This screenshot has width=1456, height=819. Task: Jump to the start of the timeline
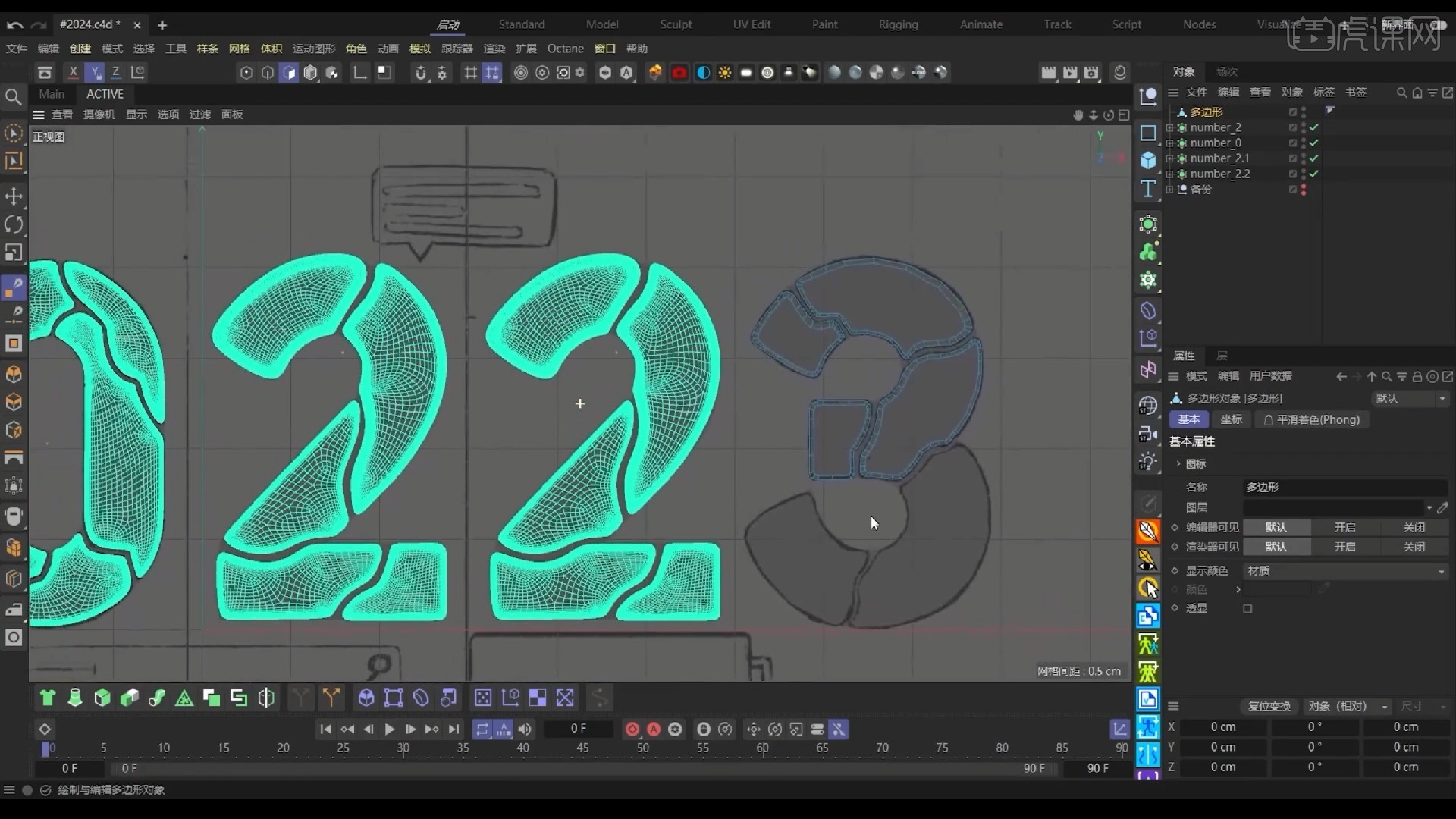pyautogui.click(x=325, y=730)
